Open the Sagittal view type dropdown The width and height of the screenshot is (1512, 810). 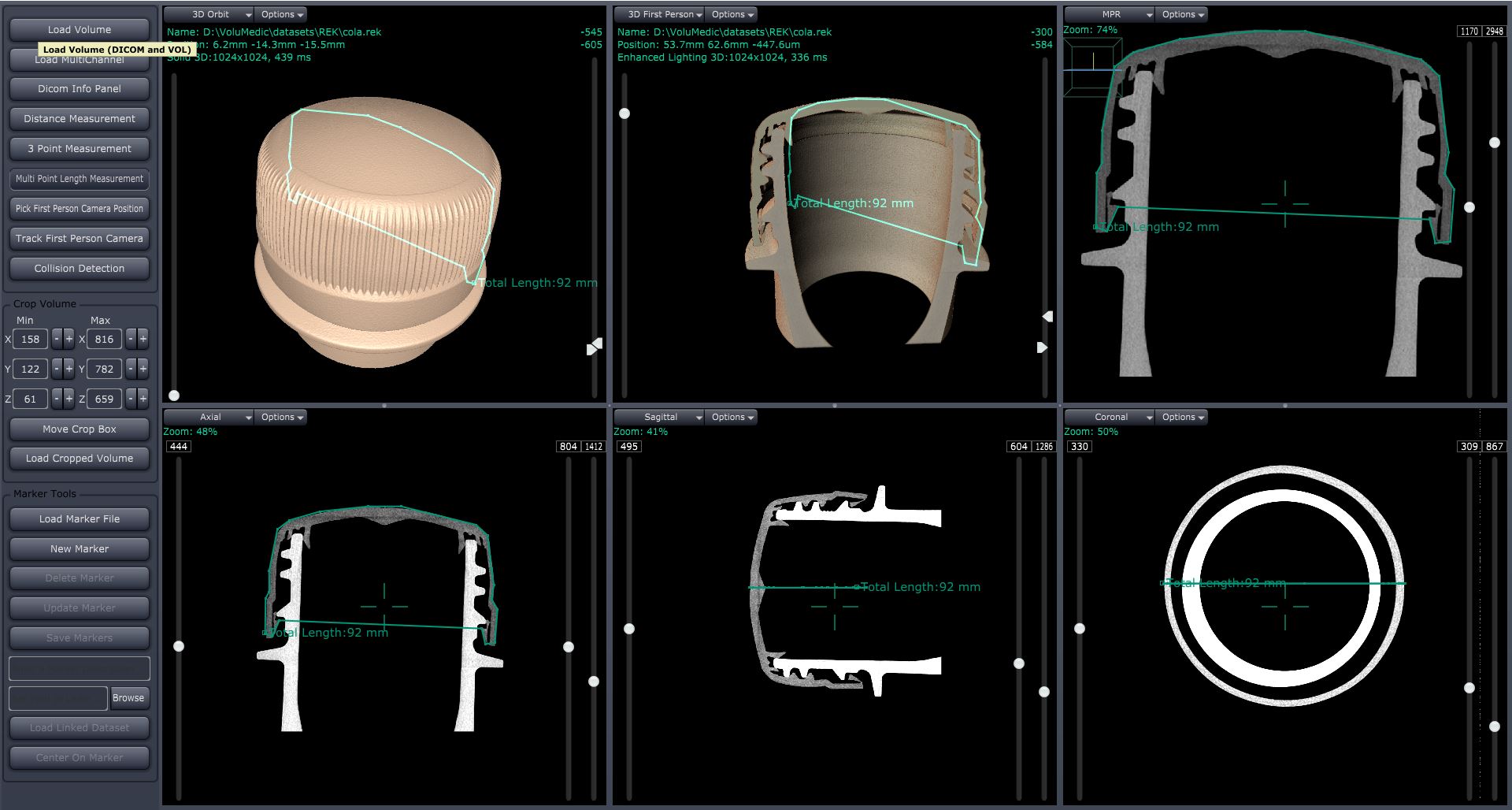pos(660,417)
